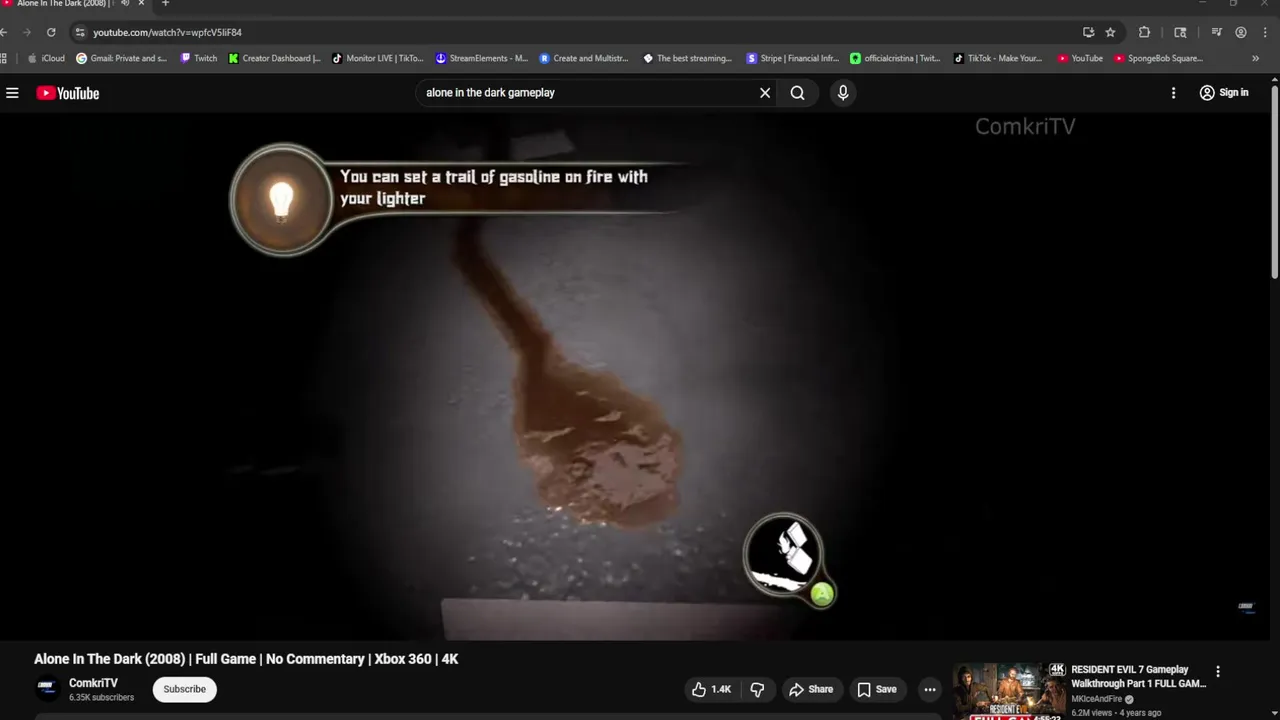Open the YouTube guide hamburger menu
The height and width of the screenshot is (720, 1280).
[x=12, y=93]
